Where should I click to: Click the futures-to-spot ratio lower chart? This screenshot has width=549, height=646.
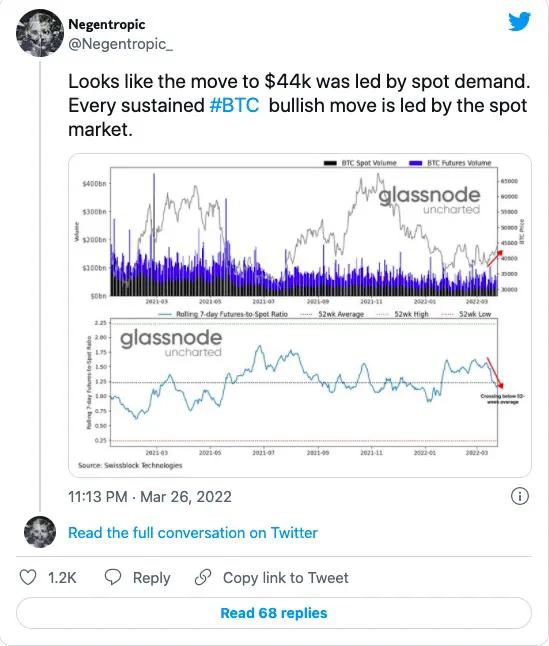coord(304,382)
